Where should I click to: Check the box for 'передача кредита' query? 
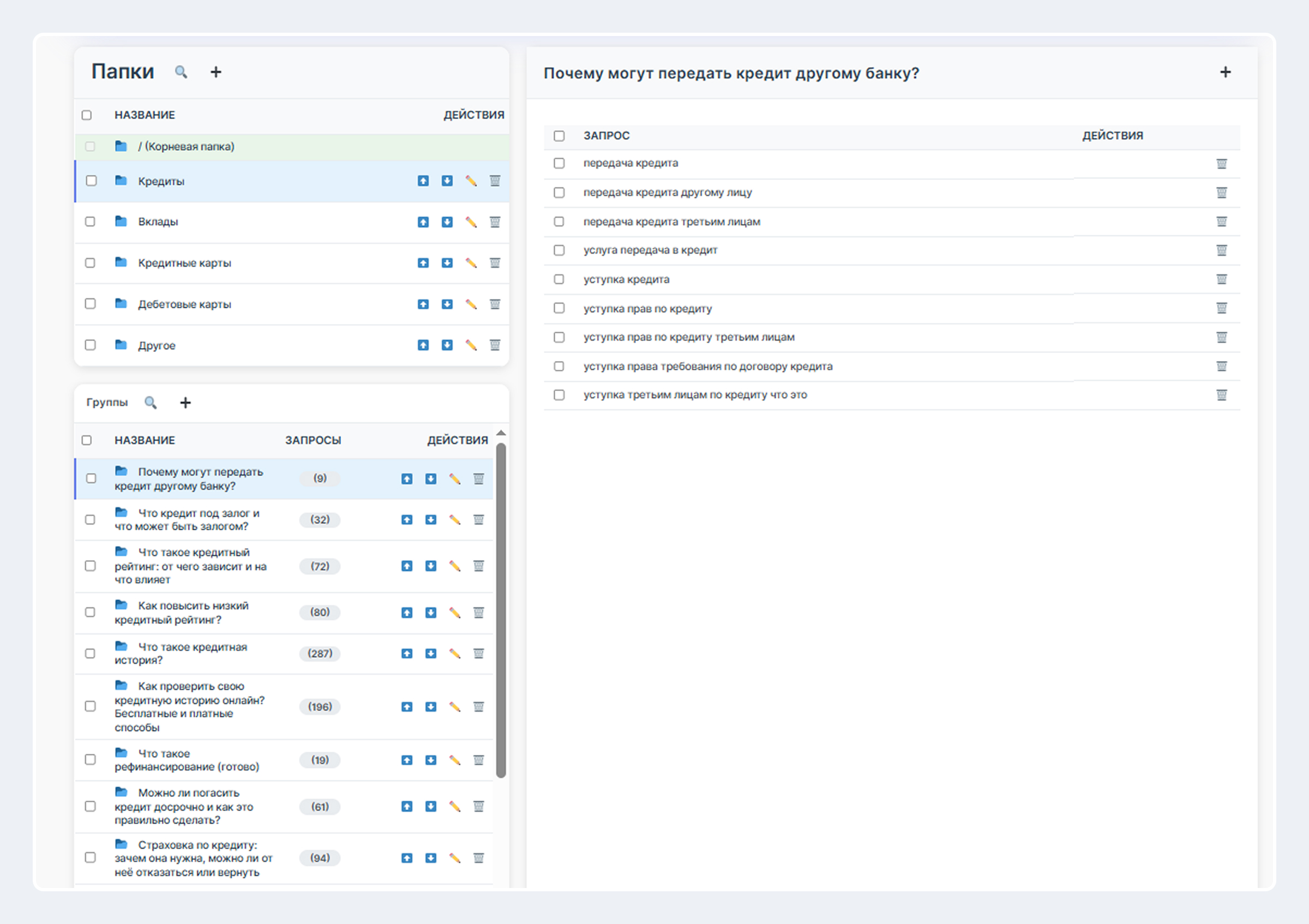pos(559,163)
